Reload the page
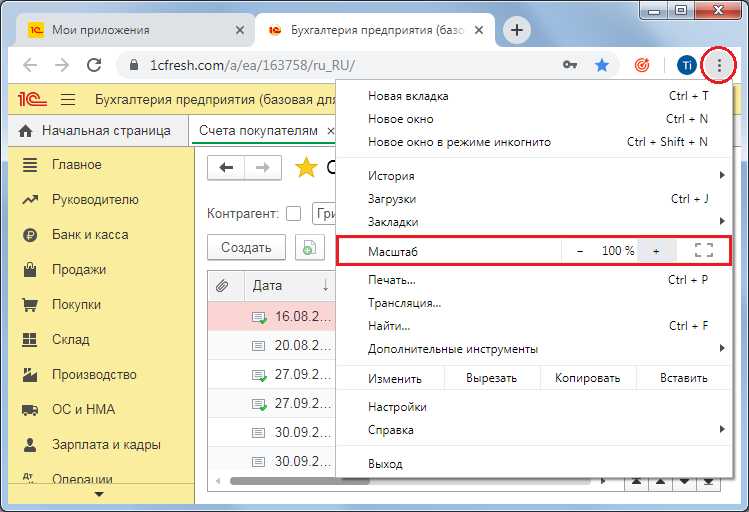This screenshot has height=512, width=749. 94,65
